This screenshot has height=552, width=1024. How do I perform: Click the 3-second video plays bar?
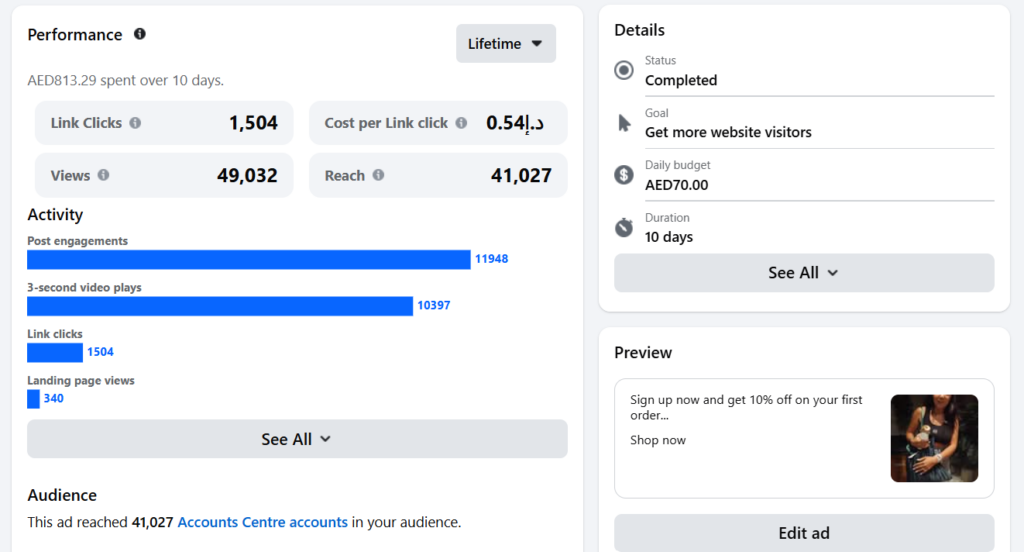pos(219,305)
